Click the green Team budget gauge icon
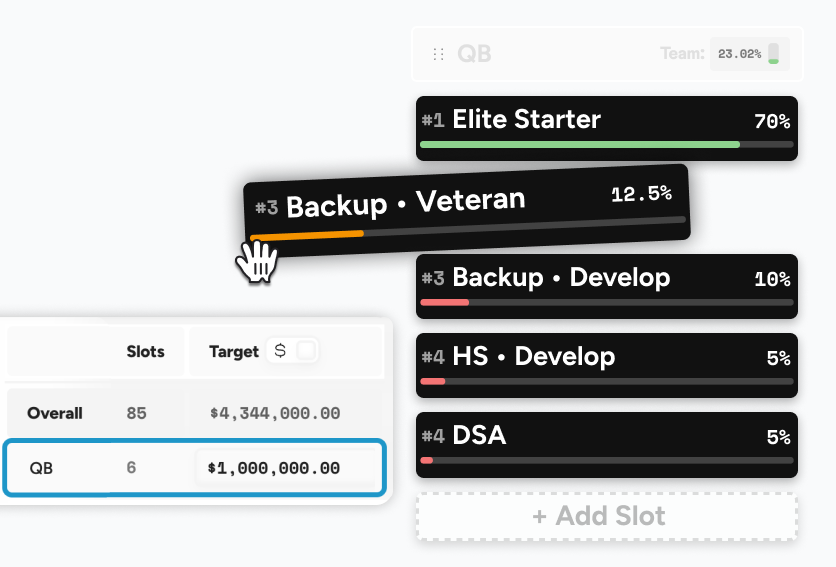 773,54
